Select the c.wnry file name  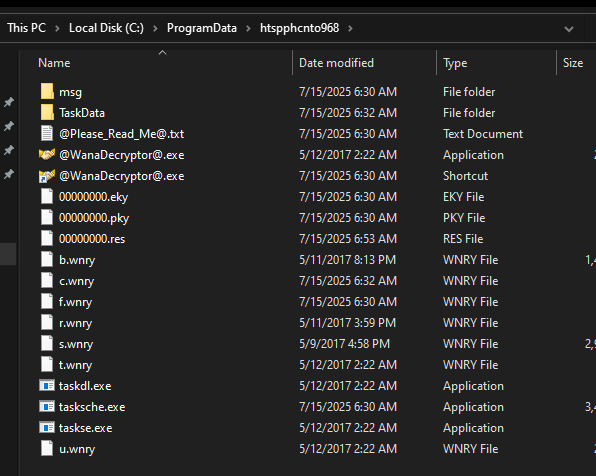point(76,282)
